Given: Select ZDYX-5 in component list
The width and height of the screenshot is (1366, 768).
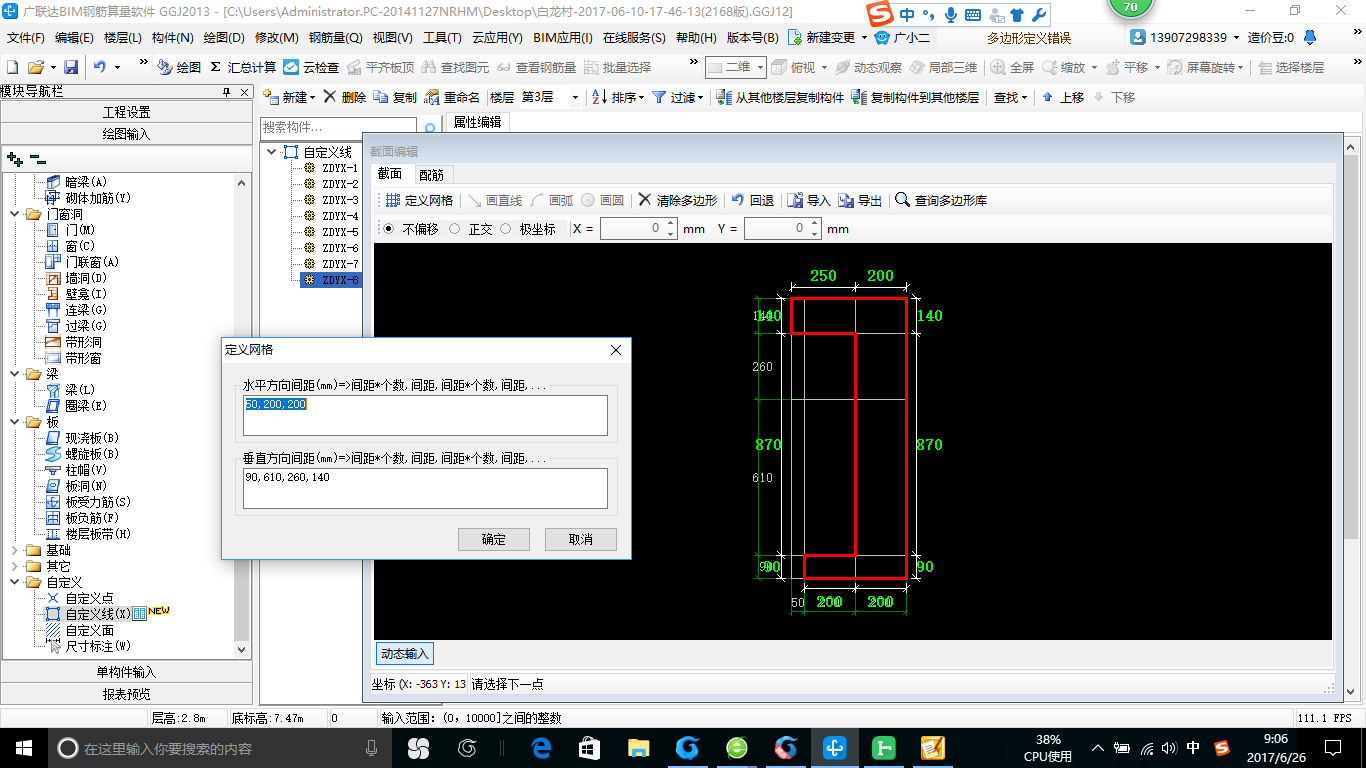Looking at the screenshot, I should [x=340, y=232].
